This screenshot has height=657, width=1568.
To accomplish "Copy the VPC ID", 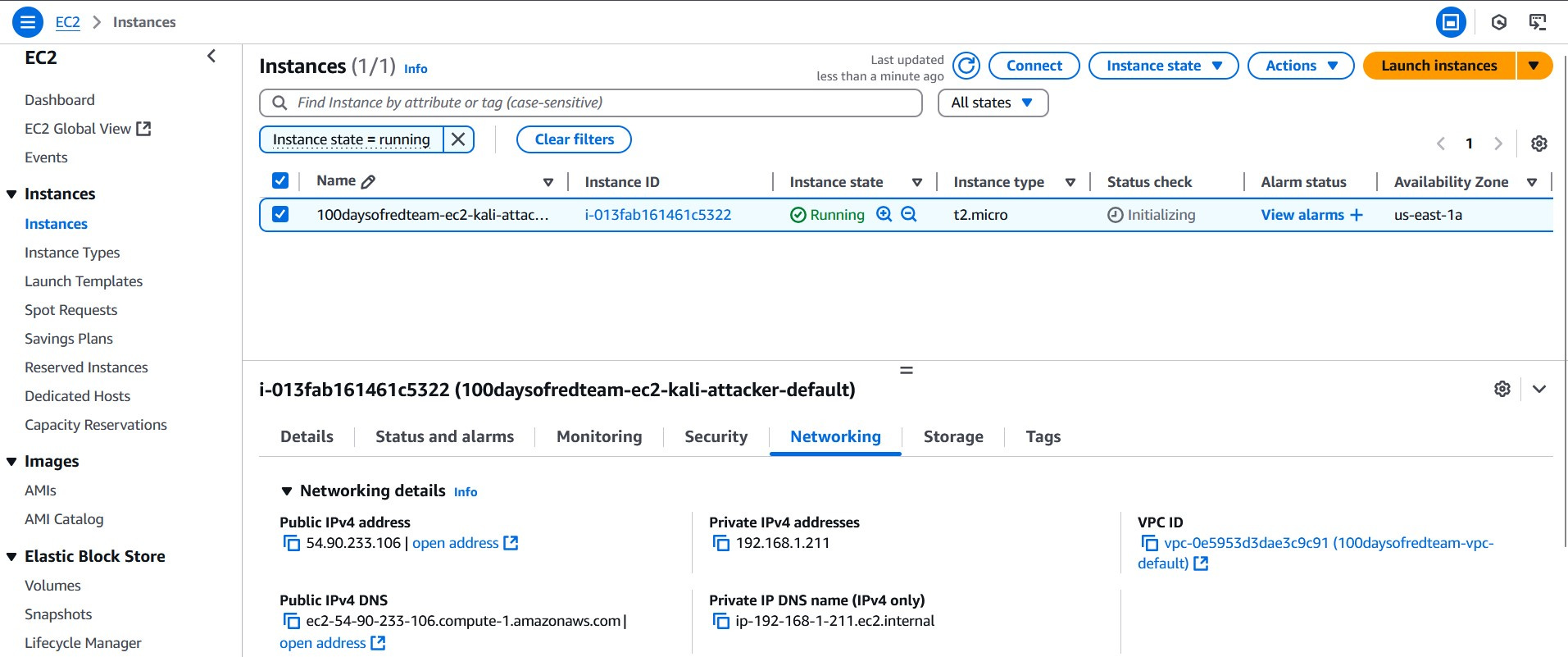I will (1149, 543).
